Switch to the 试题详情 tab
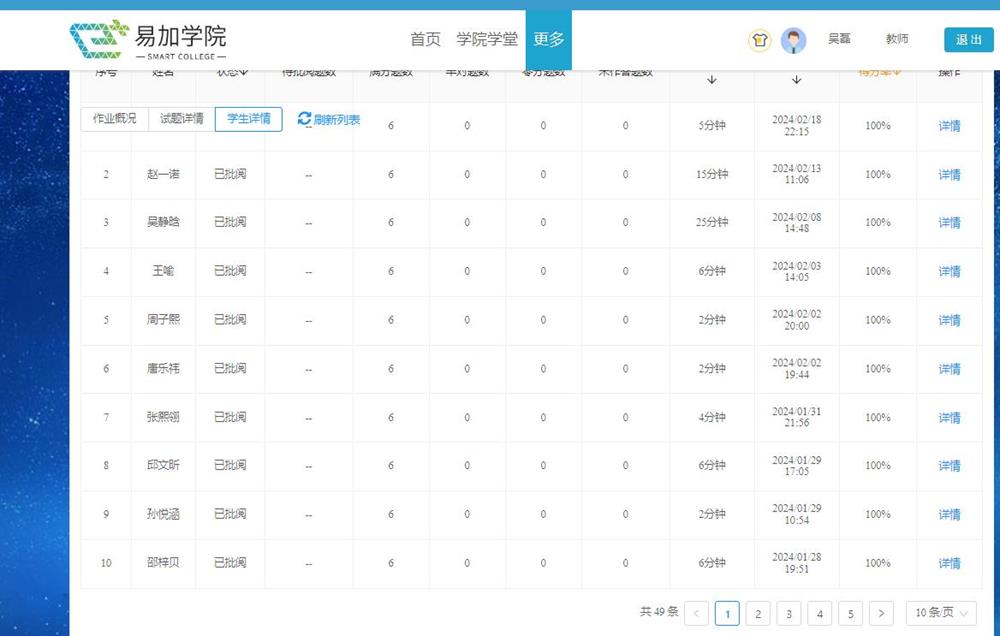 (x=182, y=119)
